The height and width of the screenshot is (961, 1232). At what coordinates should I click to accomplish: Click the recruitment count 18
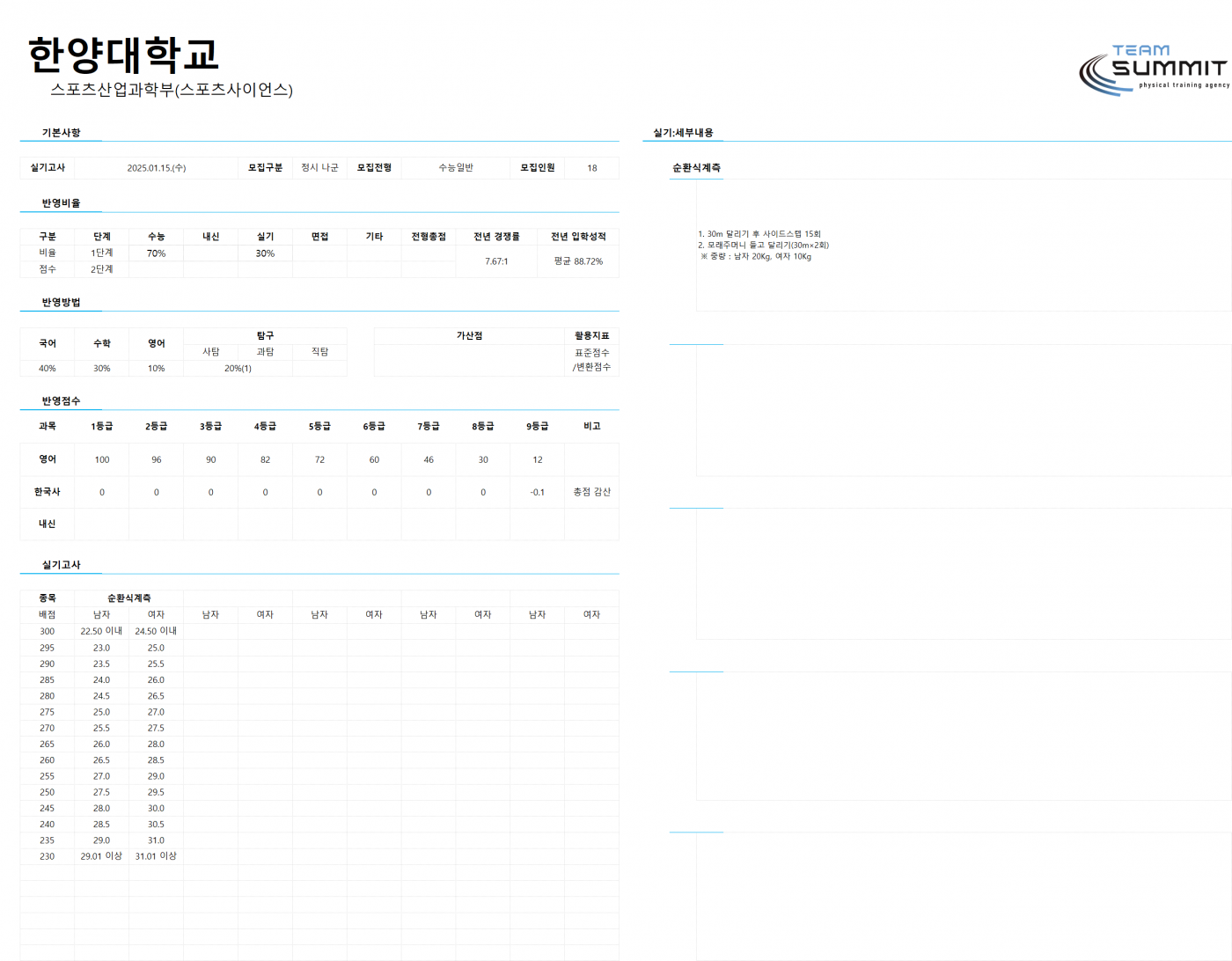pyautogui.click(x=592, y=168)
